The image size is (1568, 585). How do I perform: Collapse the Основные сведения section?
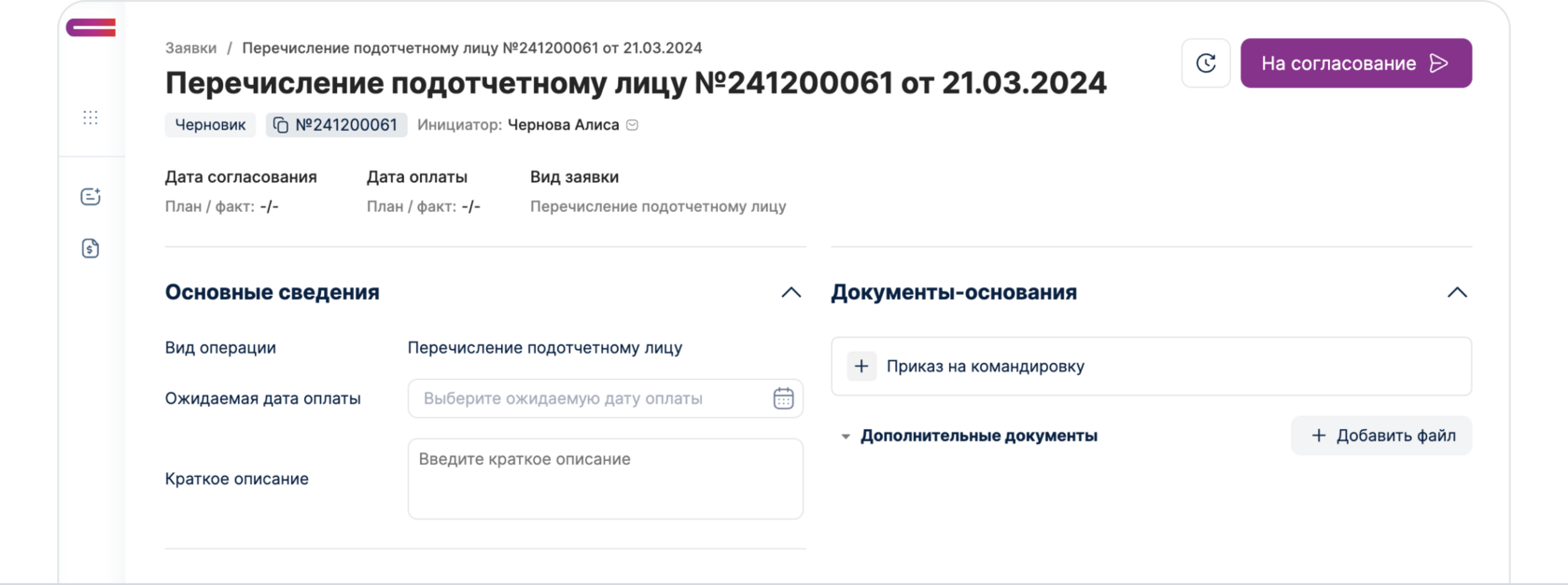pos(791,293)
